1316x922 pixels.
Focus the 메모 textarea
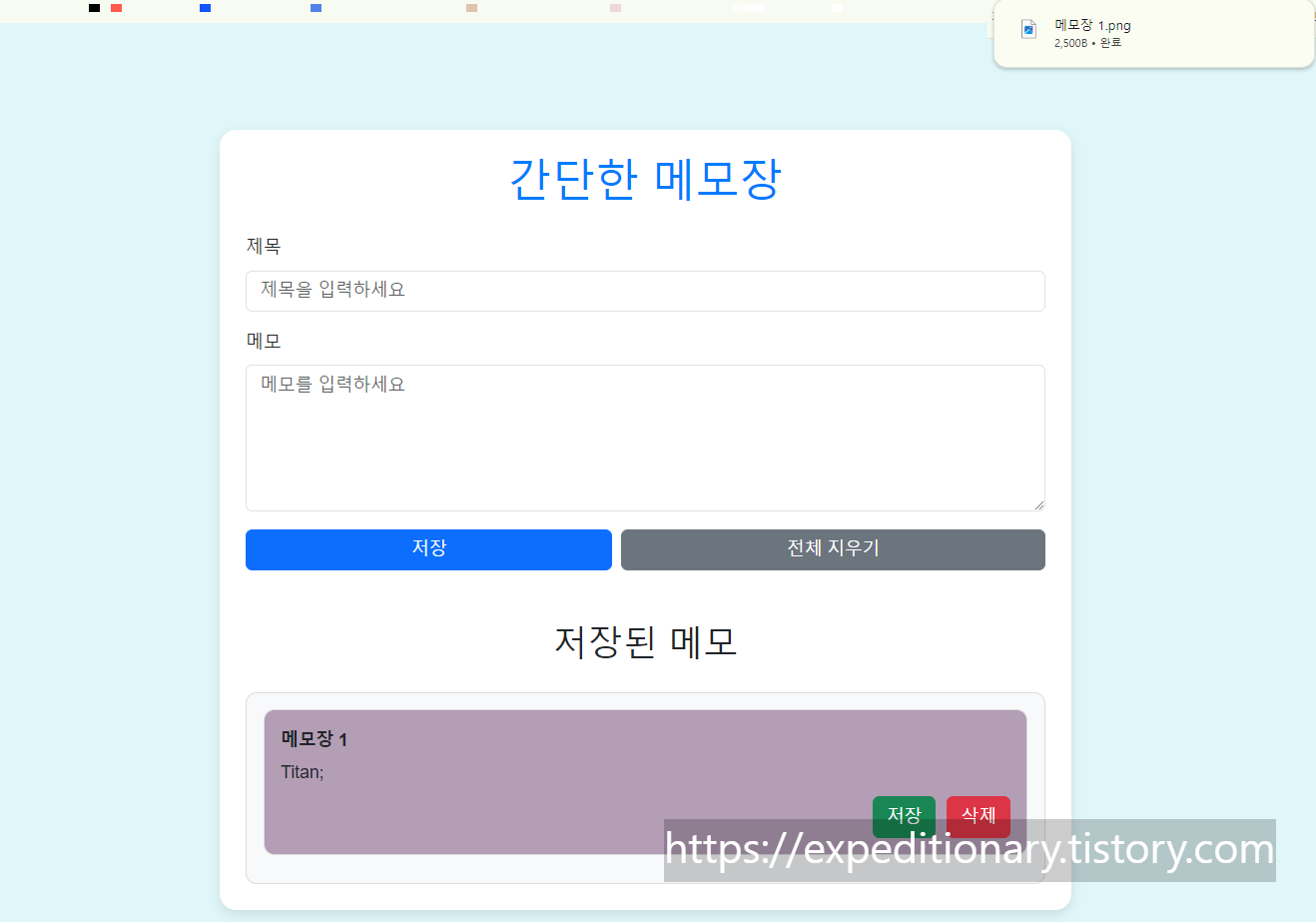pyautogui.click(x=645, y=438)
